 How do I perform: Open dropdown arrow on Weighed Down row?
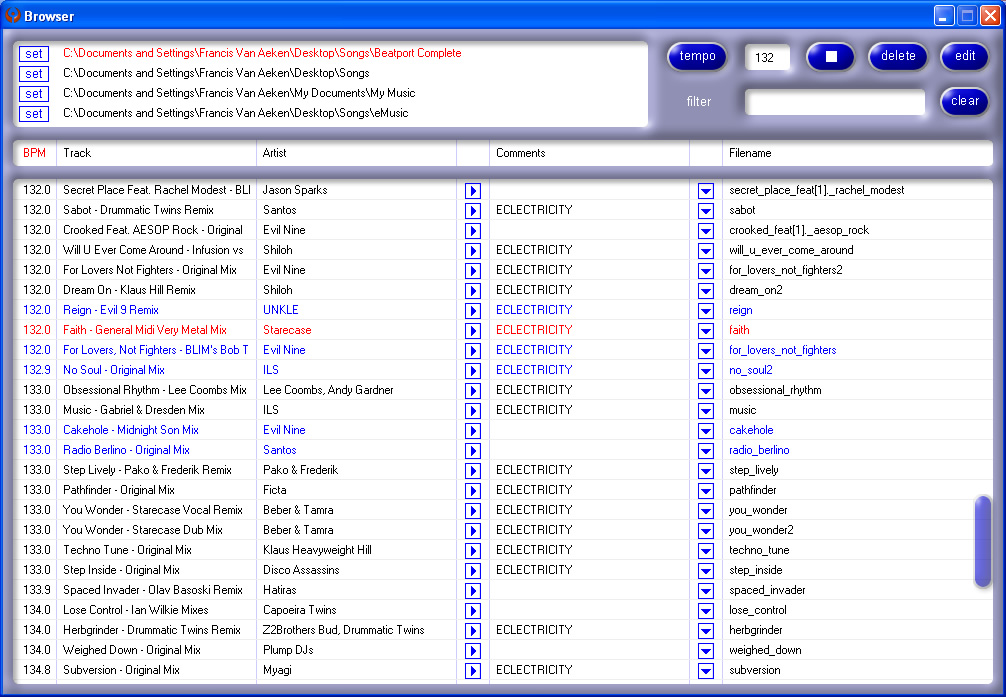pyautogui.click(x=706, y=650)
